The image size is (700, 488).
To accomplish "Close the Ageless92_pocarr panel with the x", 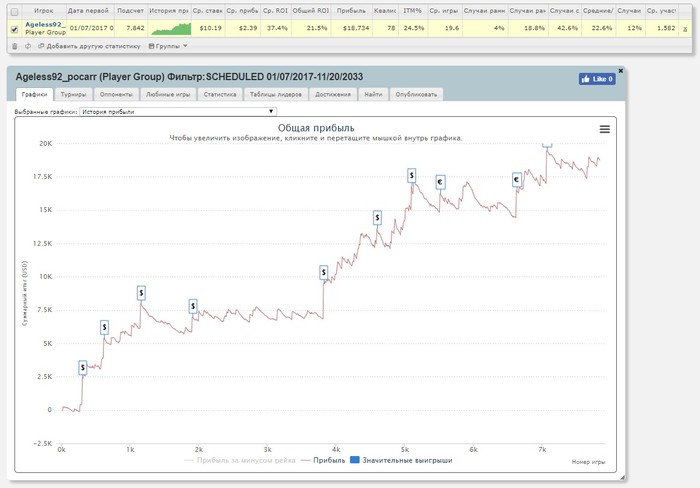I will (621, 71).
